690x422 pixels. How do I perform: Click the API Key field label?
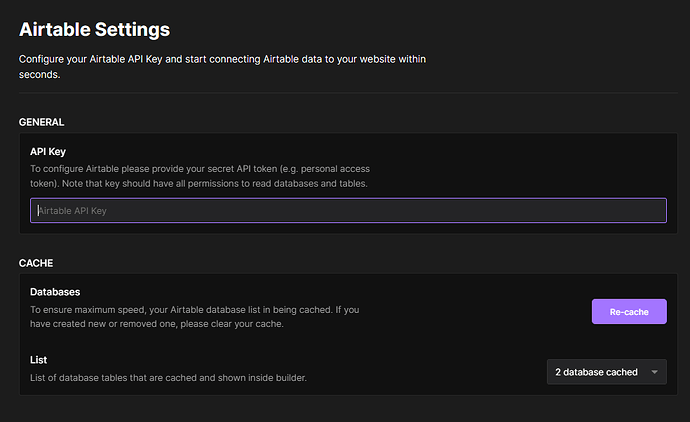tap(48, 151)
